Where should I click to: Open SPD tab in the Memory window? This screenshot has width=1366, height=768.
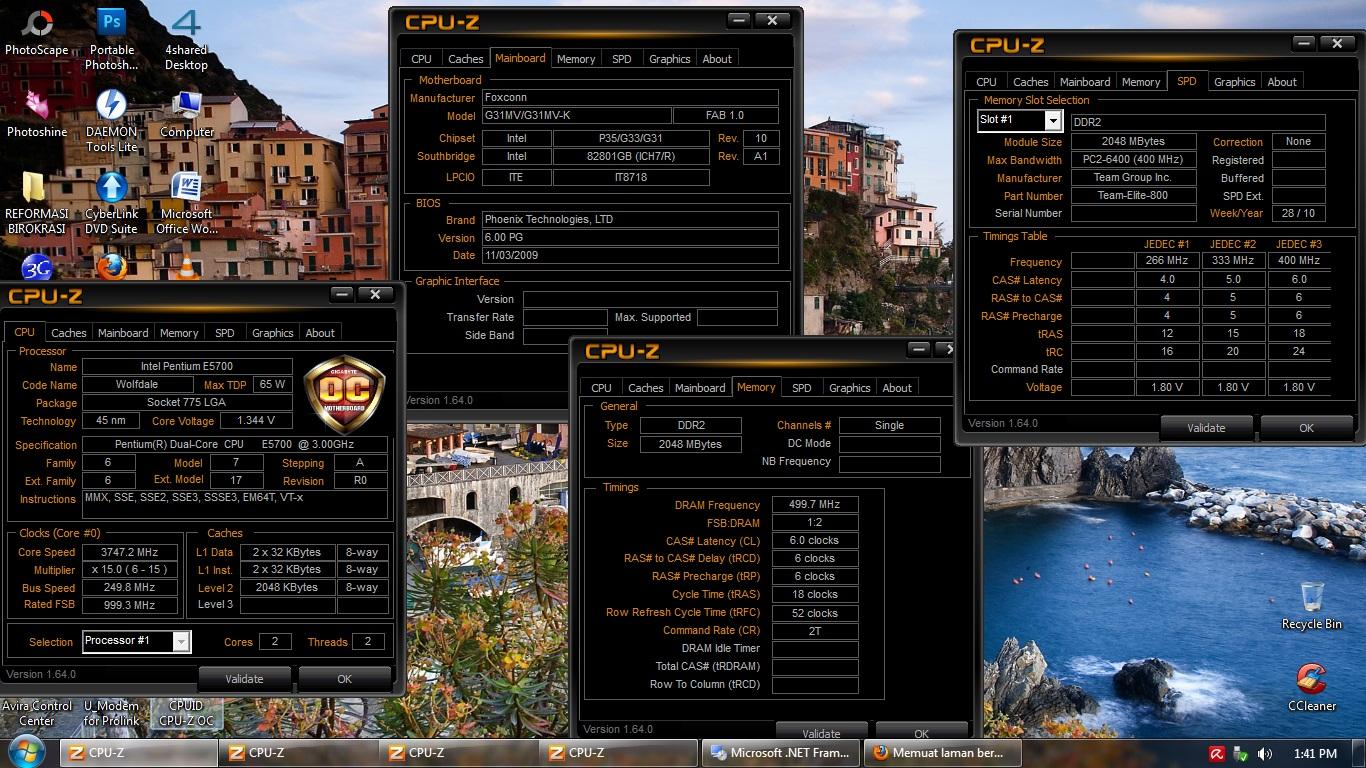click(x=802, y=388)
